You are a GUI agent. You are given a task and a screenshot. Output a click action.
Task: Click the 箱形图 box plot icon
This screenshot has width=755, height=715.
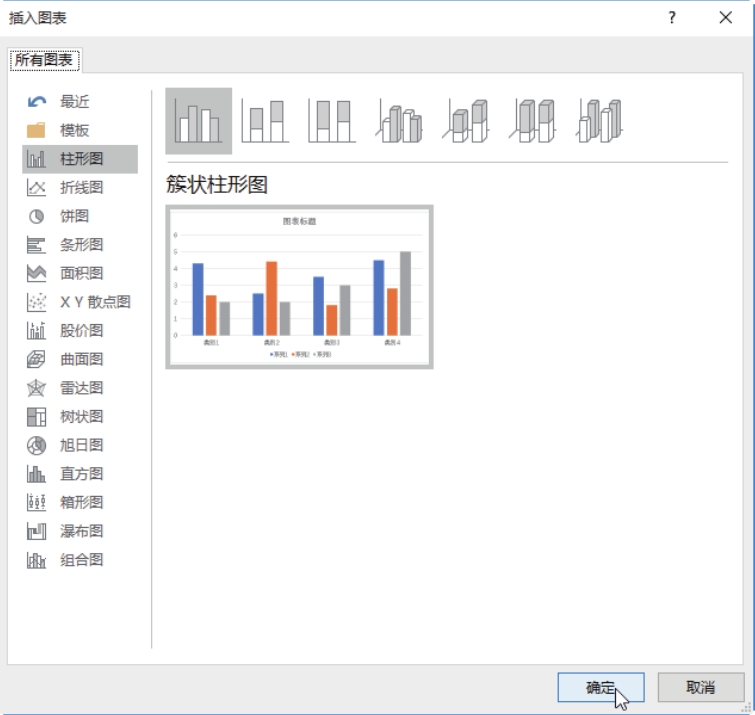(36, 503)
